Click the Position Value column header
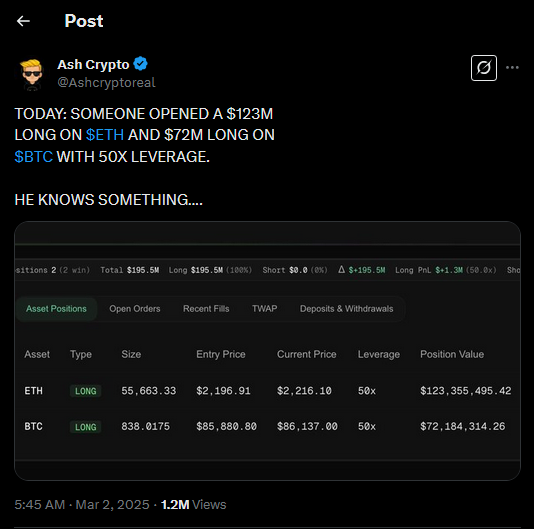This screenshot has height=529, width=534. click(452, 354)
